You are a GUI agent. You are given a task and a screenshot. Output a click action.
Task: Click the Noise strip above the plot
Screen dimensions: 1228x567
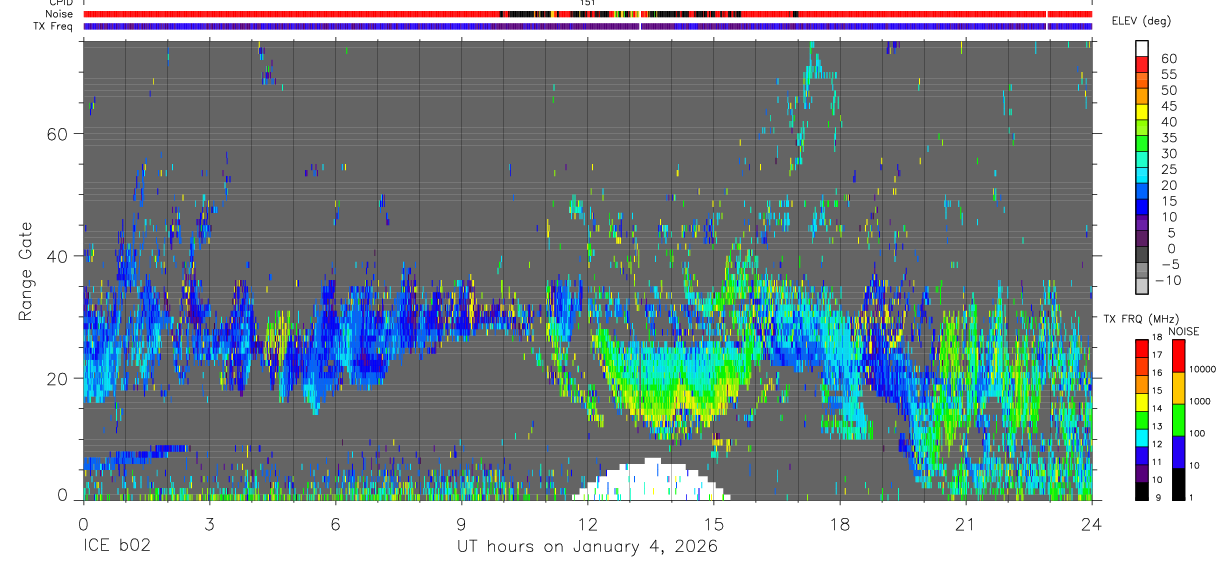point(587,14)
